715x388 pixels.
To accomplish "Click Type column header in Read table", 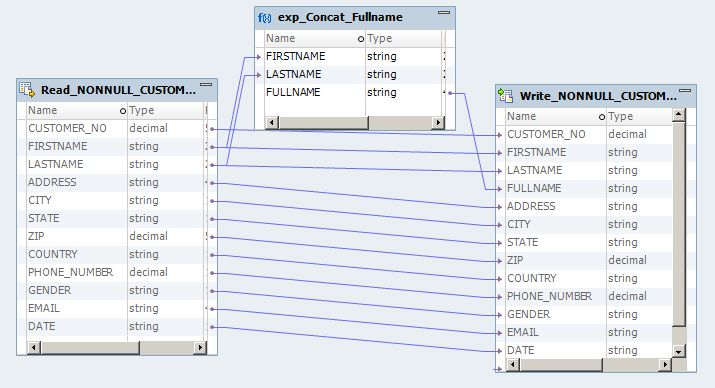I will [x=166, y=110].
